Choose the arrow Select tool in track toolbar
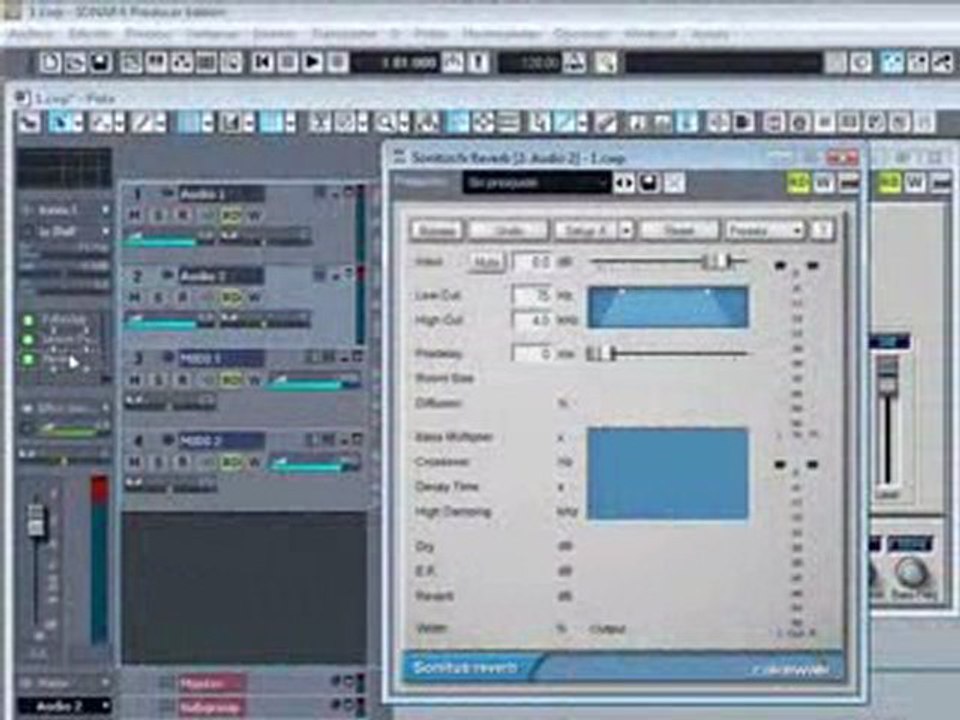This screenshot has width=960, height=720. pos(59,122)
